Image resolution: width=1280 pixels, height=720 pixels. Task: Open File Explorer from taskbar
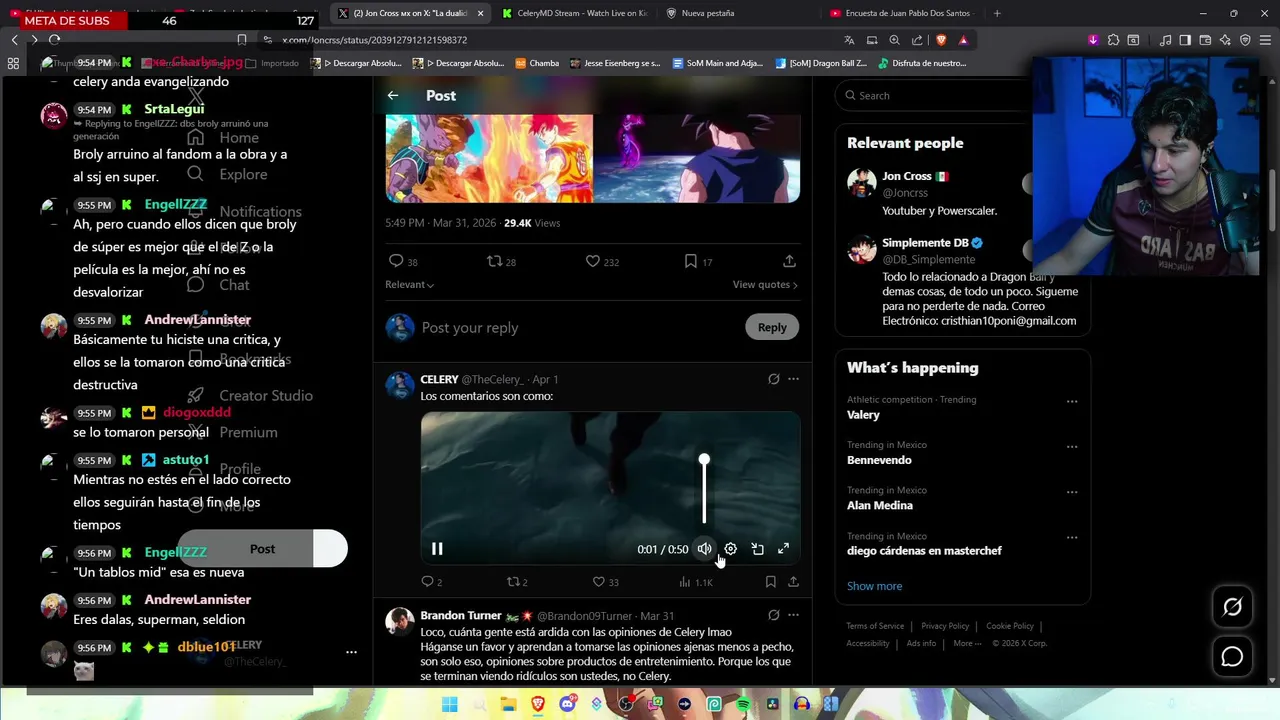pos(508,704)
